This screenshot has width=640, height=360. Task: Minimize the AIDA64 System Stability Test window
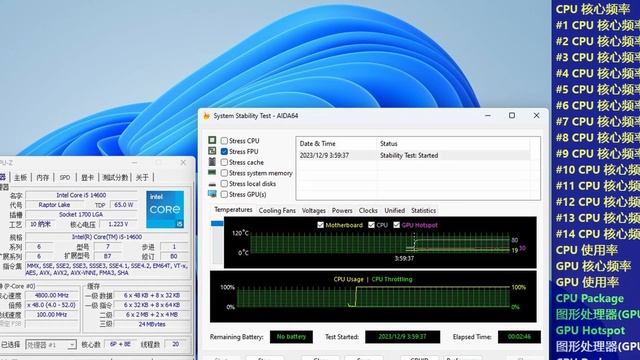coord(488,116)
